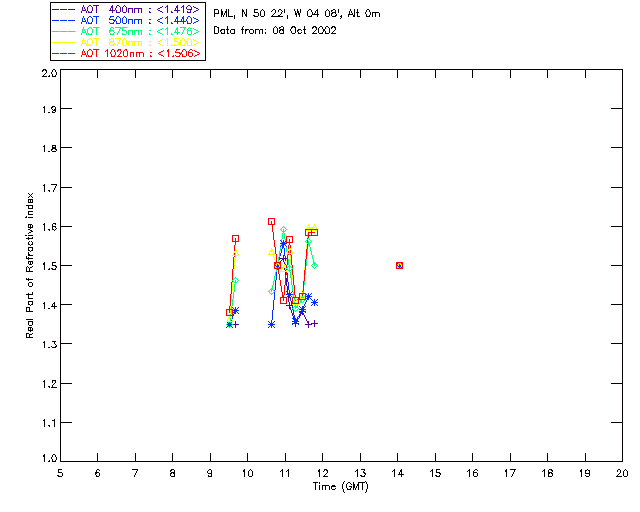Click the y-axis tick label 1.1

[49, 423]
